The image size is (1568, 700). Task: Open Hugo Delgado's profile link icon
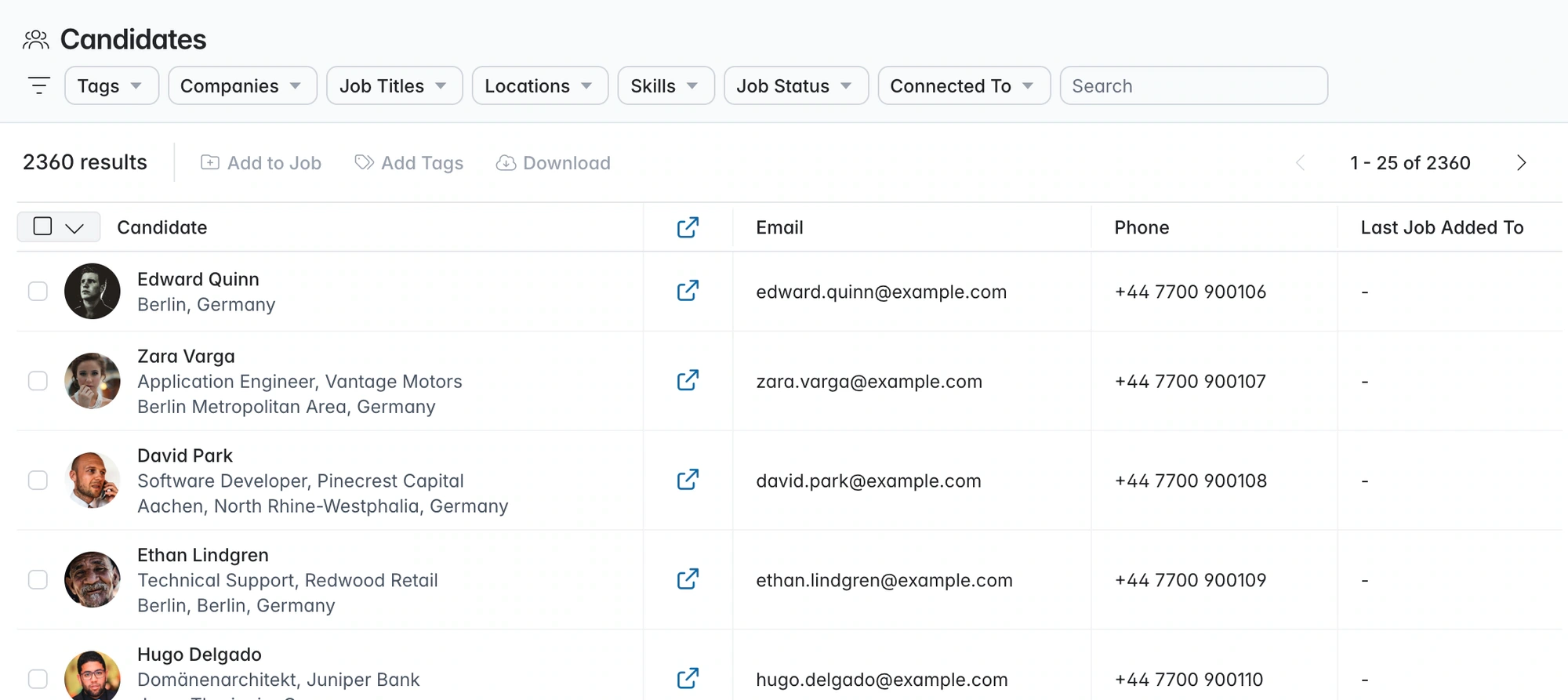point(688,679)
